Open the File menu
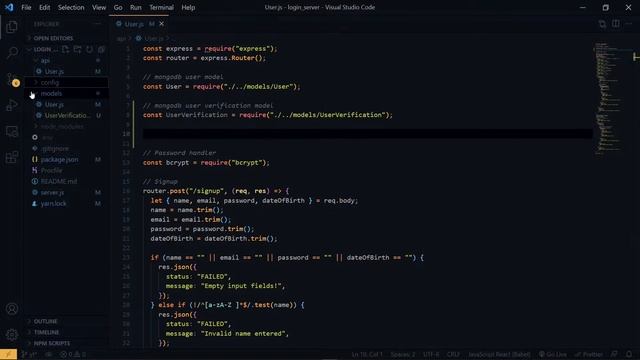This screenshot has height=360, width=640. tap(26, 7)
